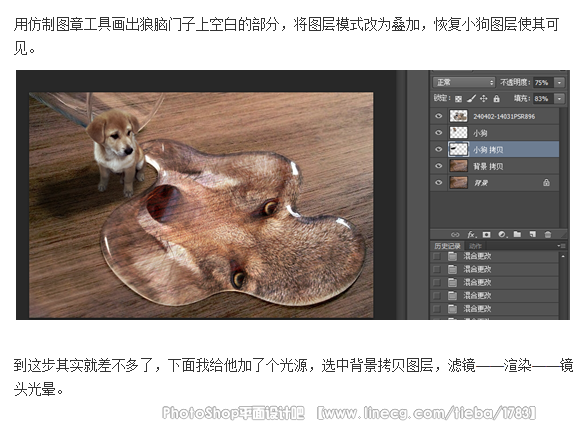The height and width of the screenshot is (430, 586).
Task: Open the 正常 blend mode dropdown
Action: (464, 82)
